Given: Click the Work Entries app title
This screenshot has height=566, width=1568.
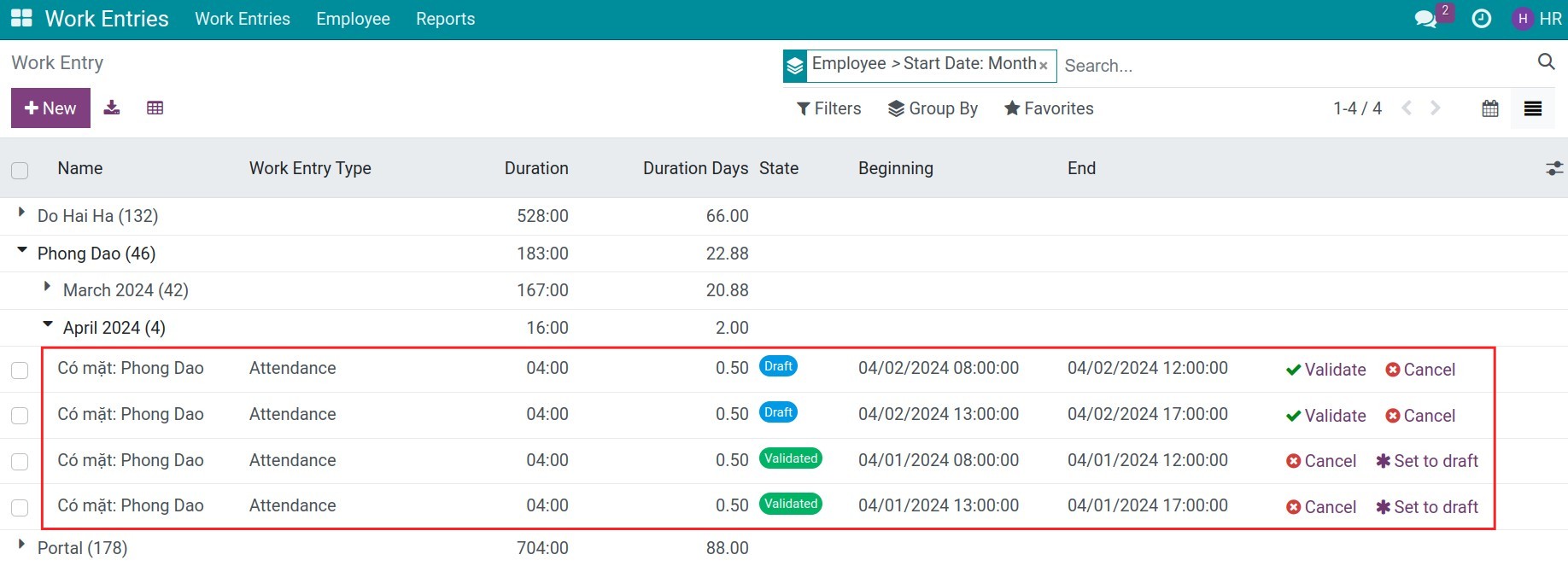Looking at the screenshot, I should 107,19.
